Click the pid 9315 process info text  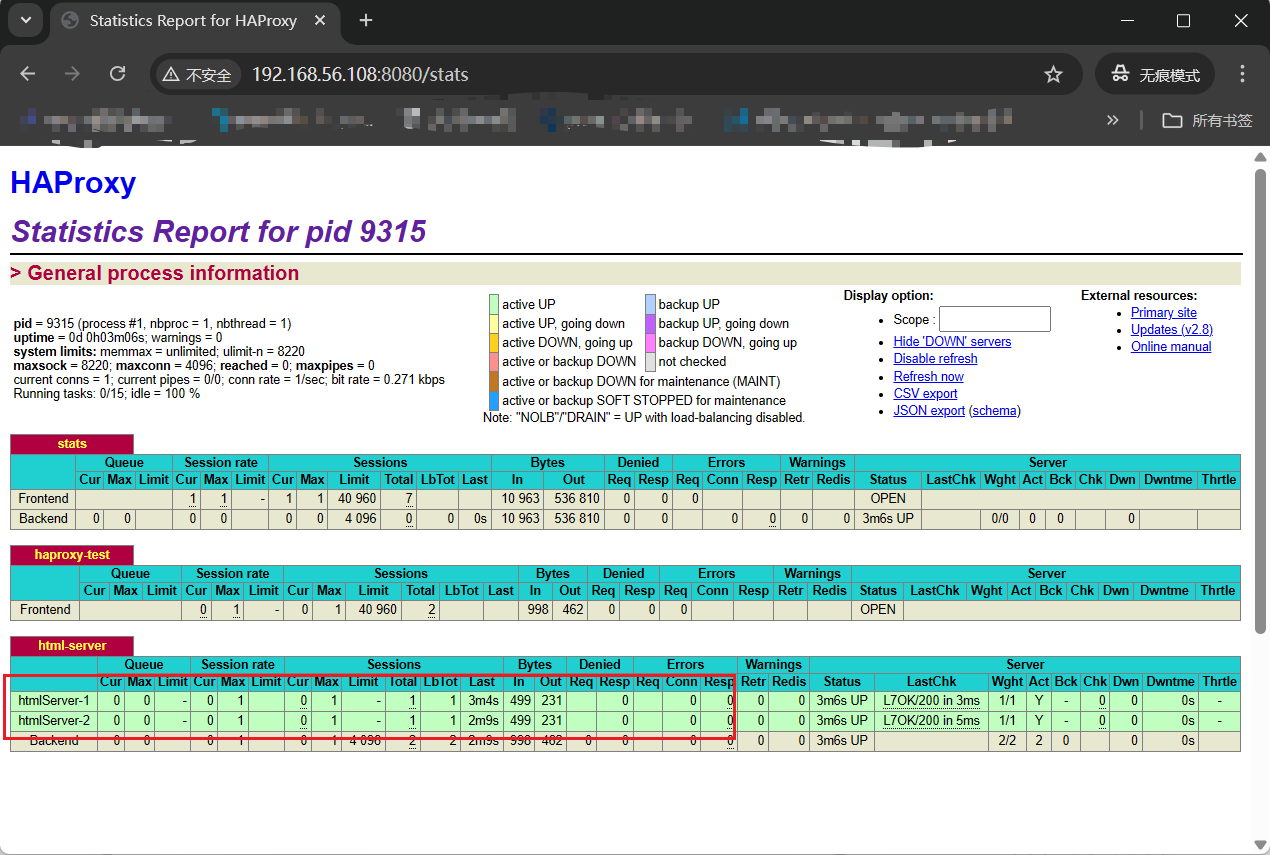coord(151,324)
